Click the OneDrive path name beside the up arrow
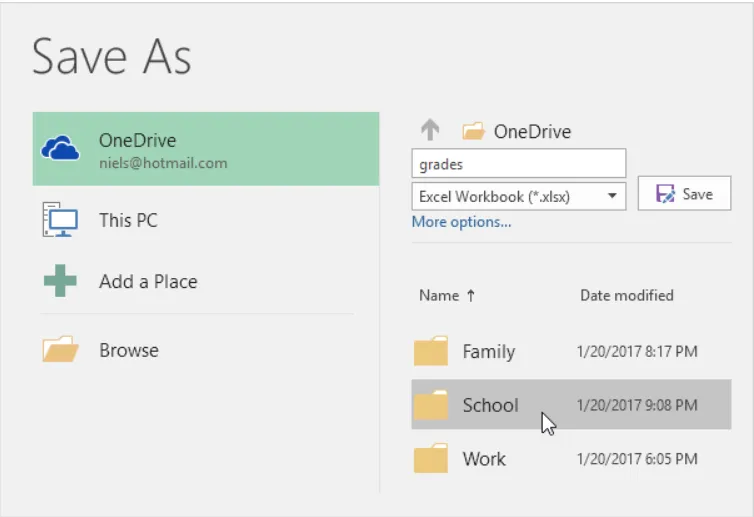This screenshot has width=754, height=517. (x=532, y=131)
